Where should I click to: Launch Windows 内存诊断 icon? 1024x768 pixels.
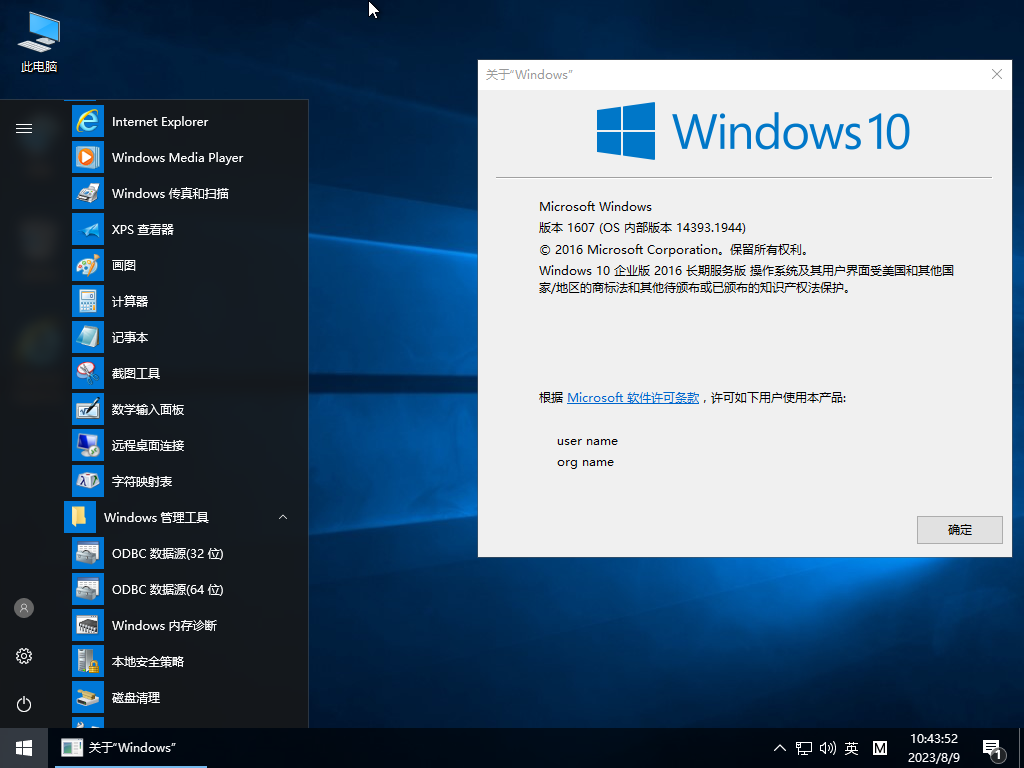coord(88,625)
